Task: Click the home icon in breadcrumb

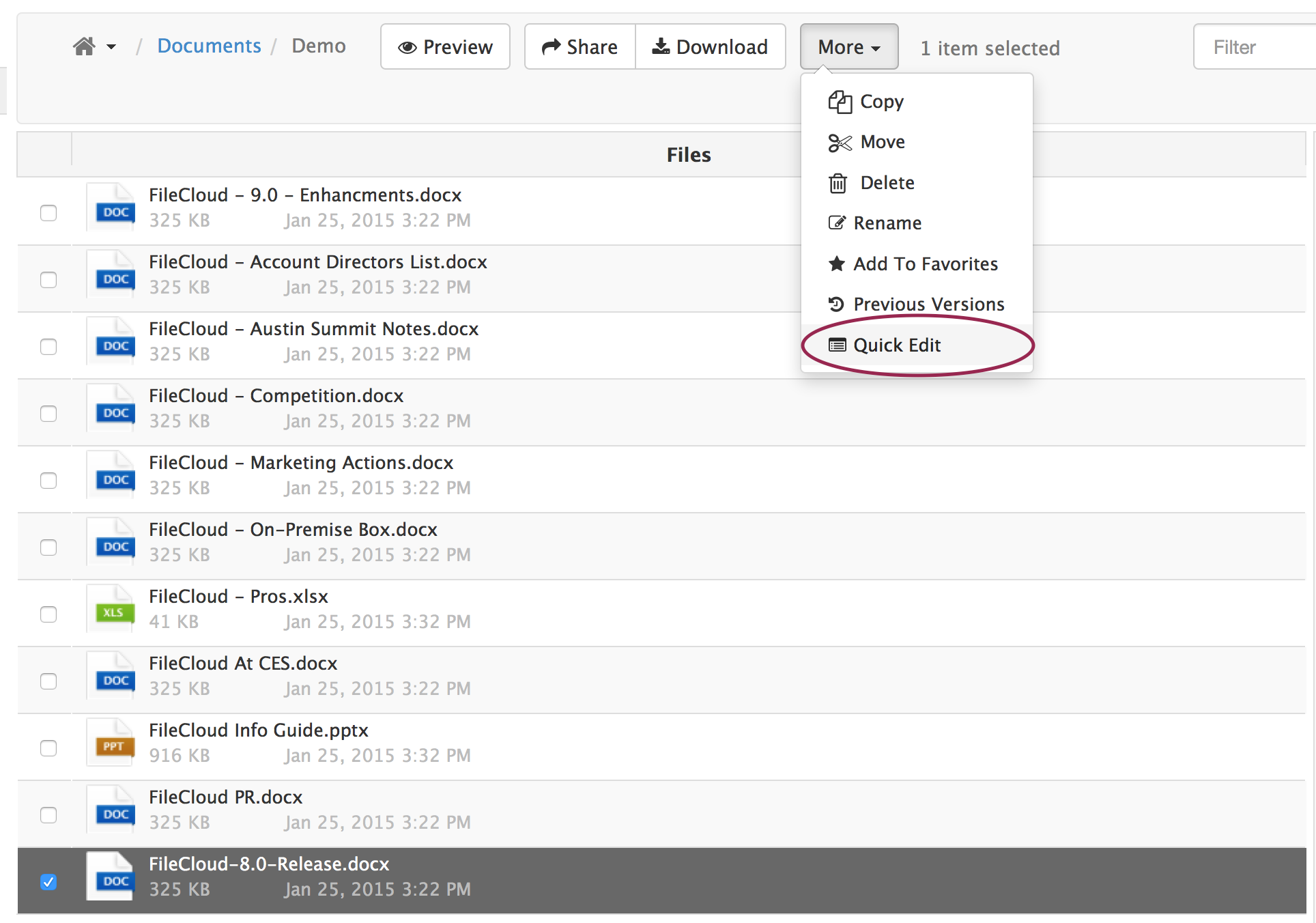Action: (x=84, y=46)
